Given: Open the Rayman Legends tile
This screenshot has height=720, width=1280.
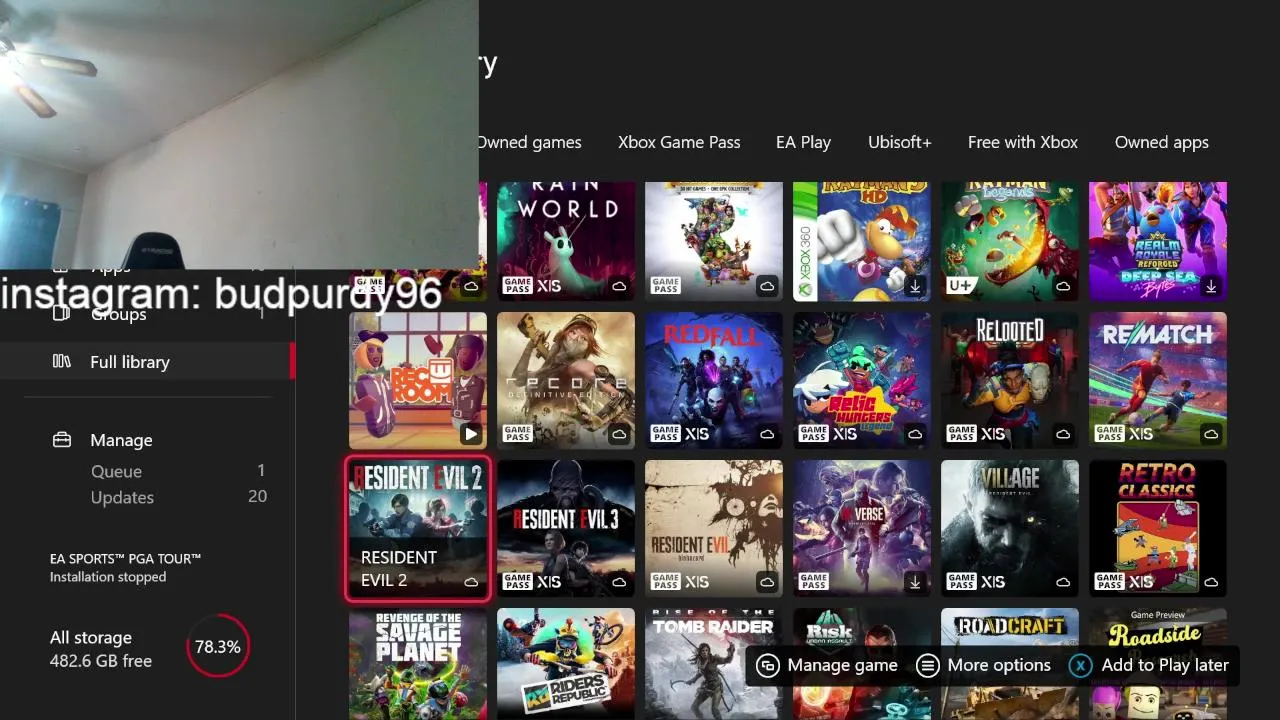Looking at the screenshot, I should pos(1010,241).
